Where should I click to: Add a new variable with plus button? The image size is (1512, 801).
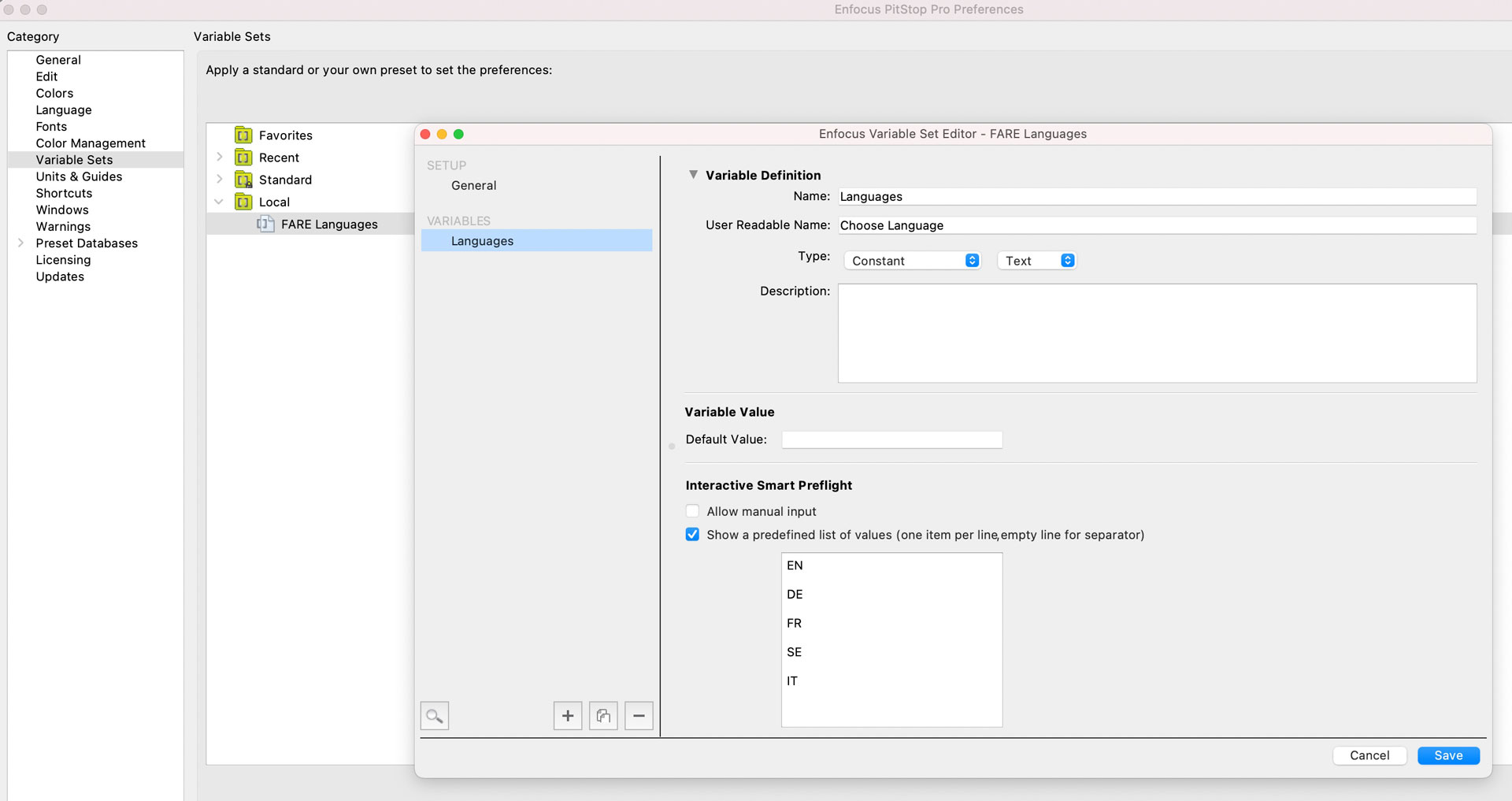click(x=568, y=716)
